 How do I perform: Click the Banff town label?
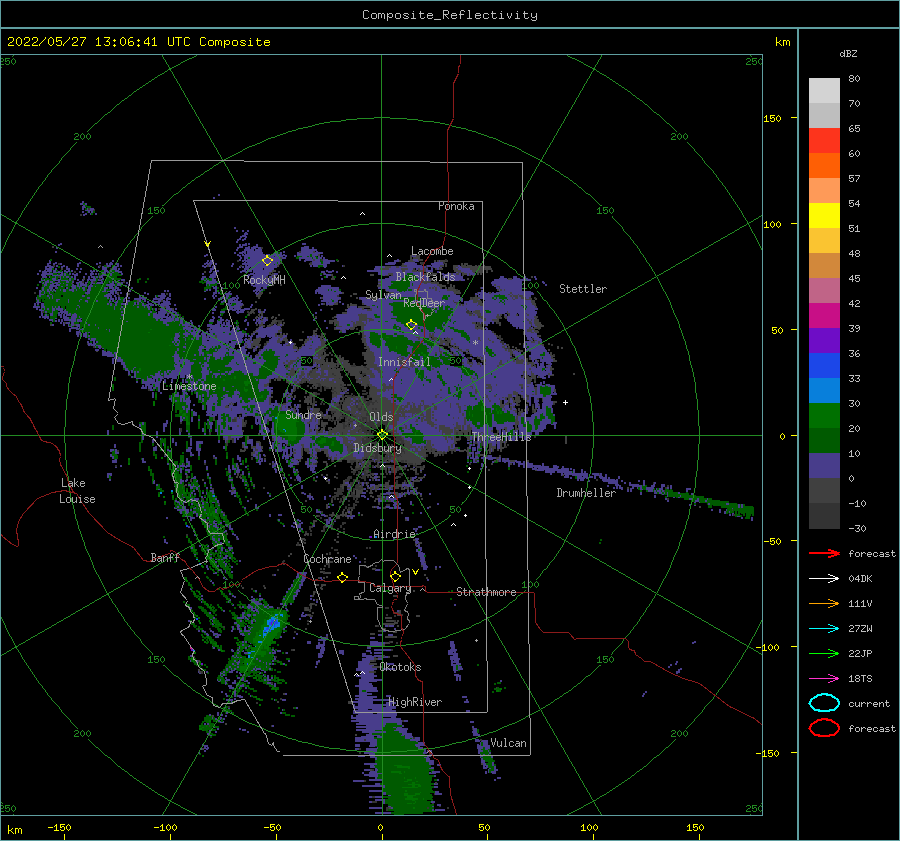[165, 557]
